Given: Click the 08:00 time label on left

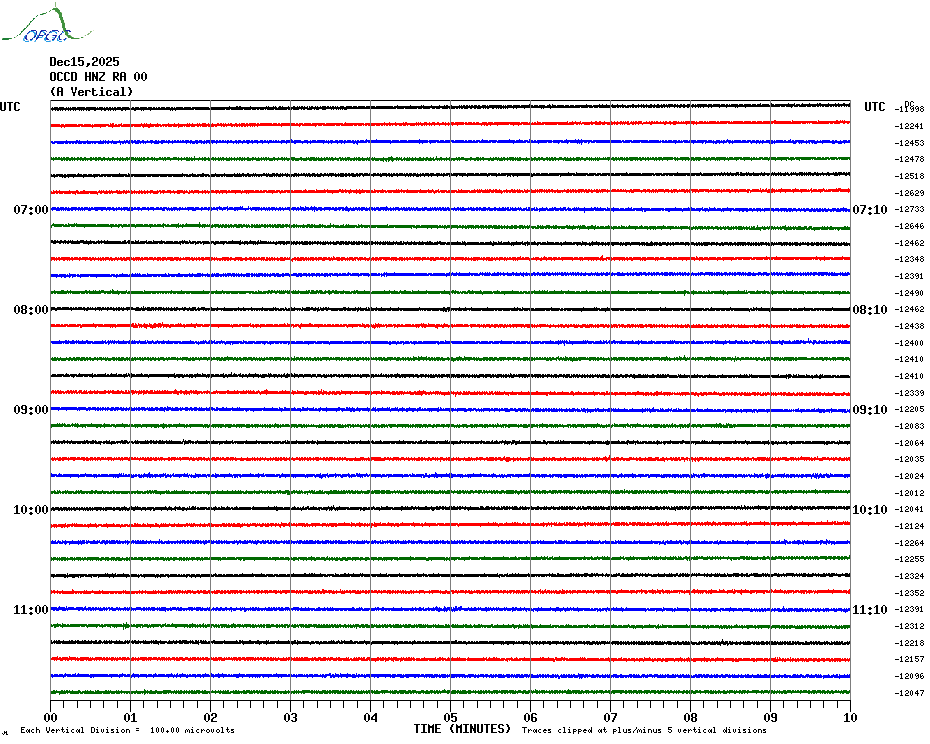Looking at the screenshot, I should click(x=30, y=310).
